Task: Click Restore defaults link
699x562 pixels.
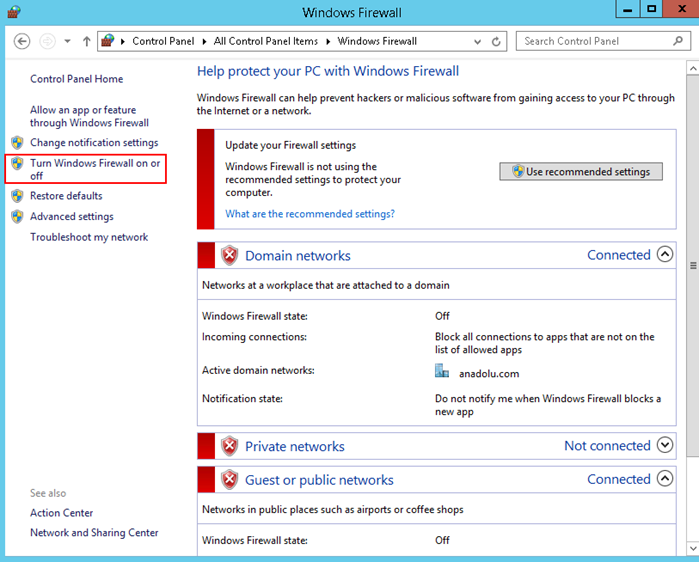Action: pyautogui.click(x=66, y=196)
